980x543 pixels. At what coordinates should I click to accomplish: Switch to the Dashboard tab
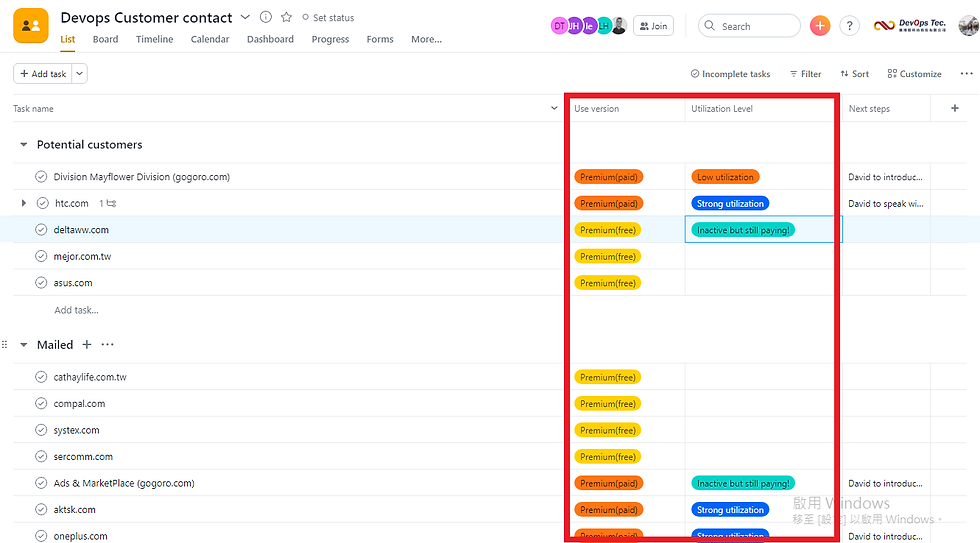pos(270,39)
